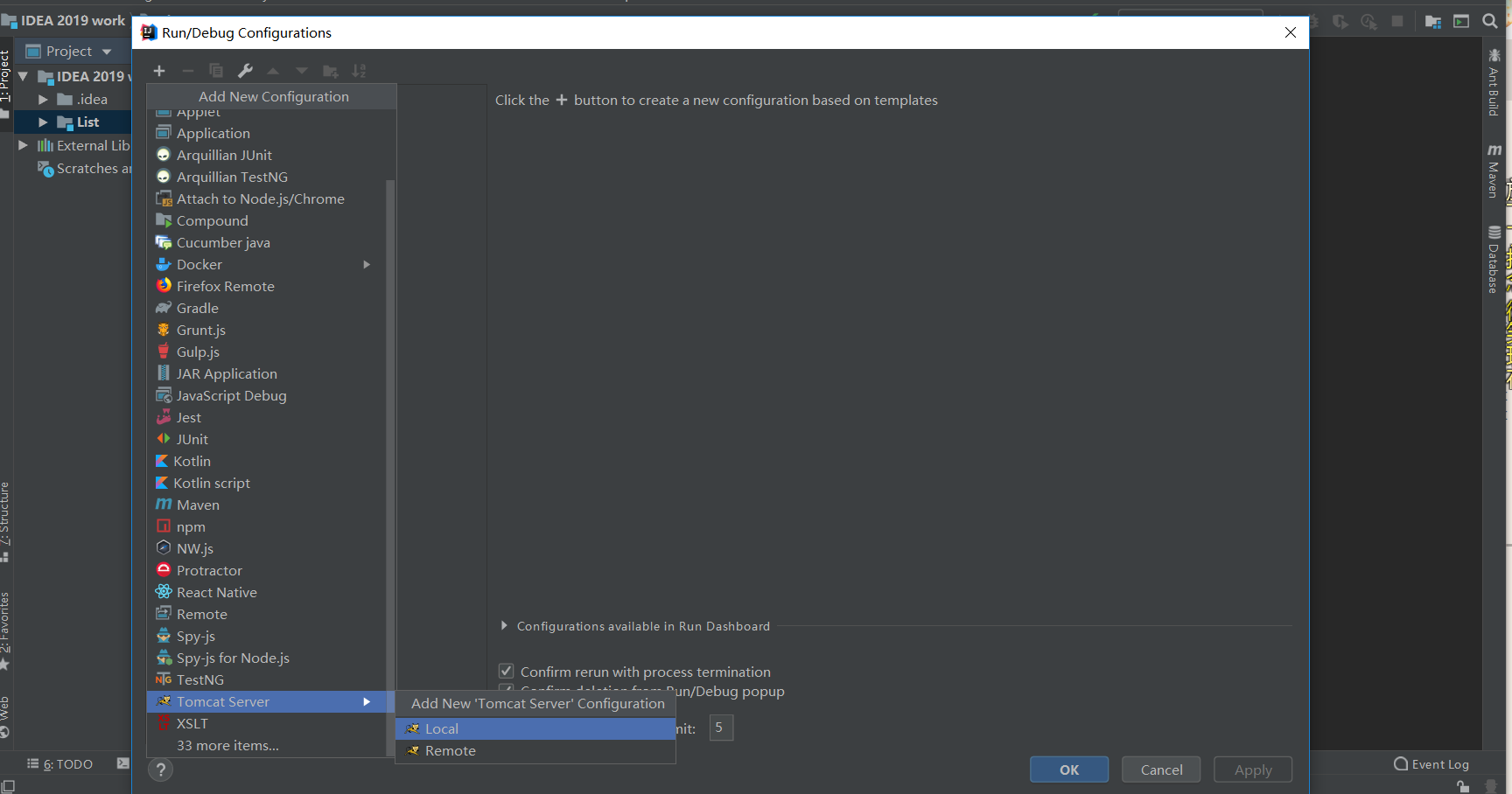Click the wrench Edit Templates icon
Image resolution: width=1512 pixels, height=794 pixels.
pyautogui.click(x=245, y=71)
